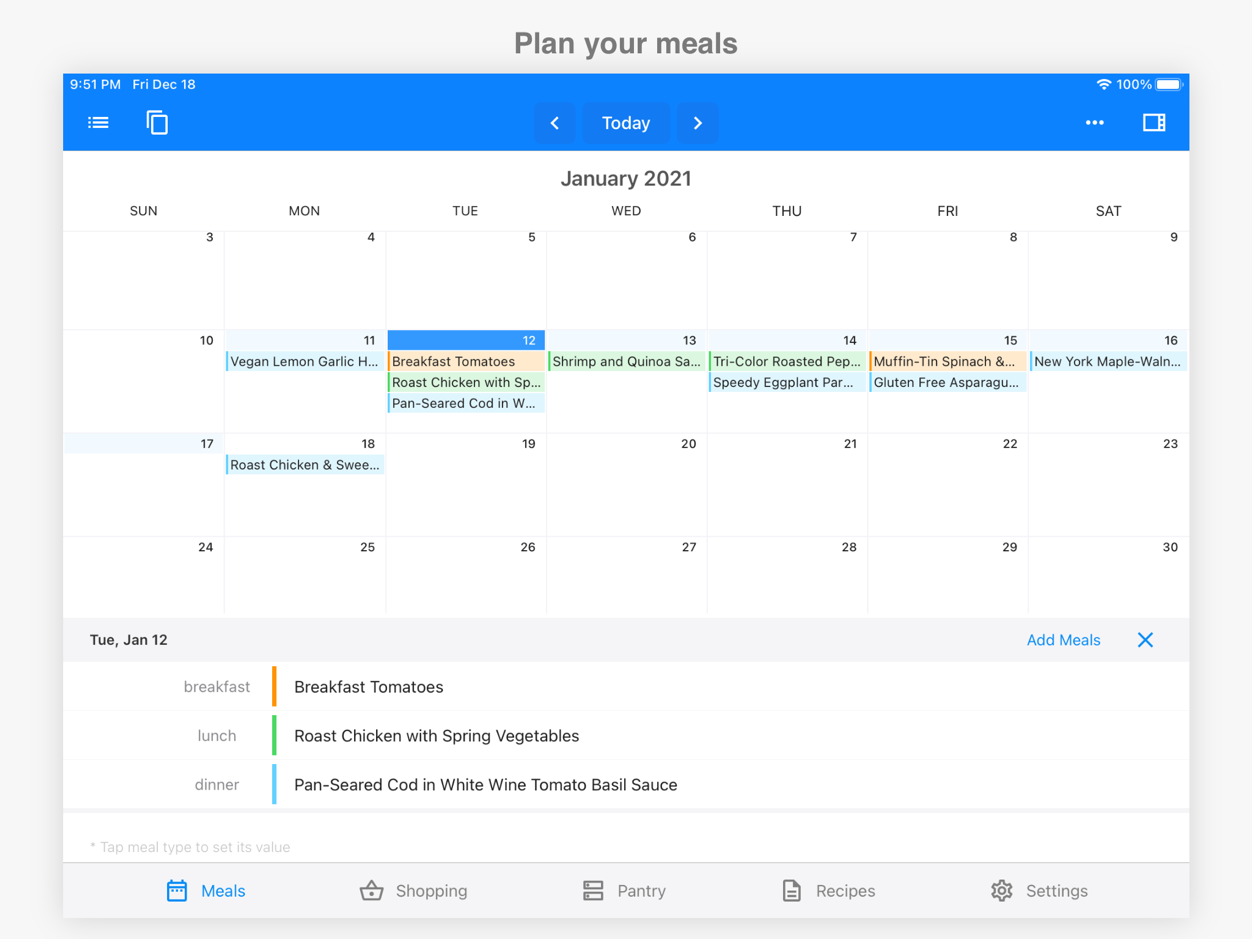This screenshot has width=1252, height=939.
Task: Select January 30 date cell
Action: [x=1108, y=575]
